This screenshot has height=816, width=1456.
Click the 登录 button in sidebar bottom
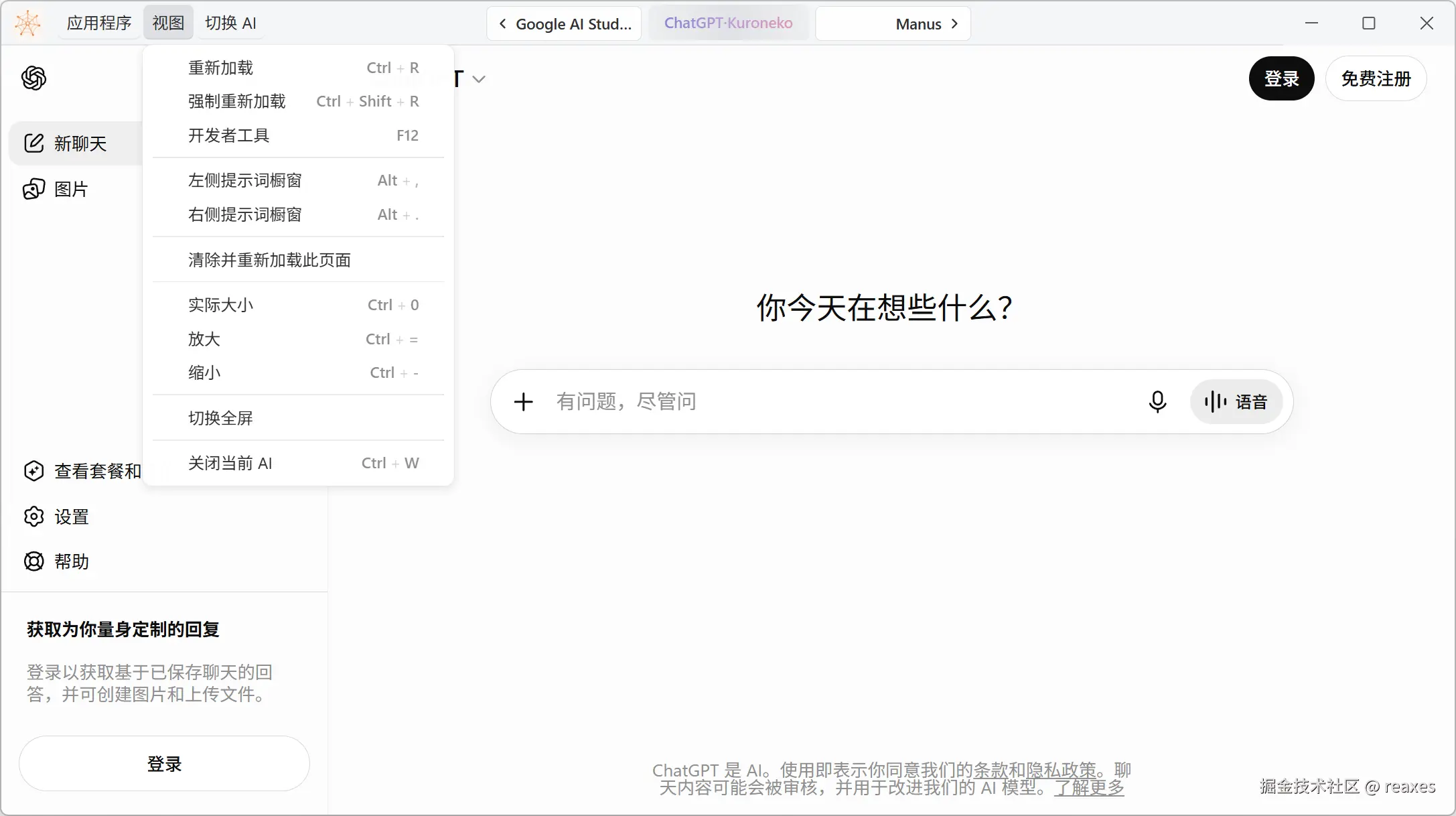click(x=164, y=764)
